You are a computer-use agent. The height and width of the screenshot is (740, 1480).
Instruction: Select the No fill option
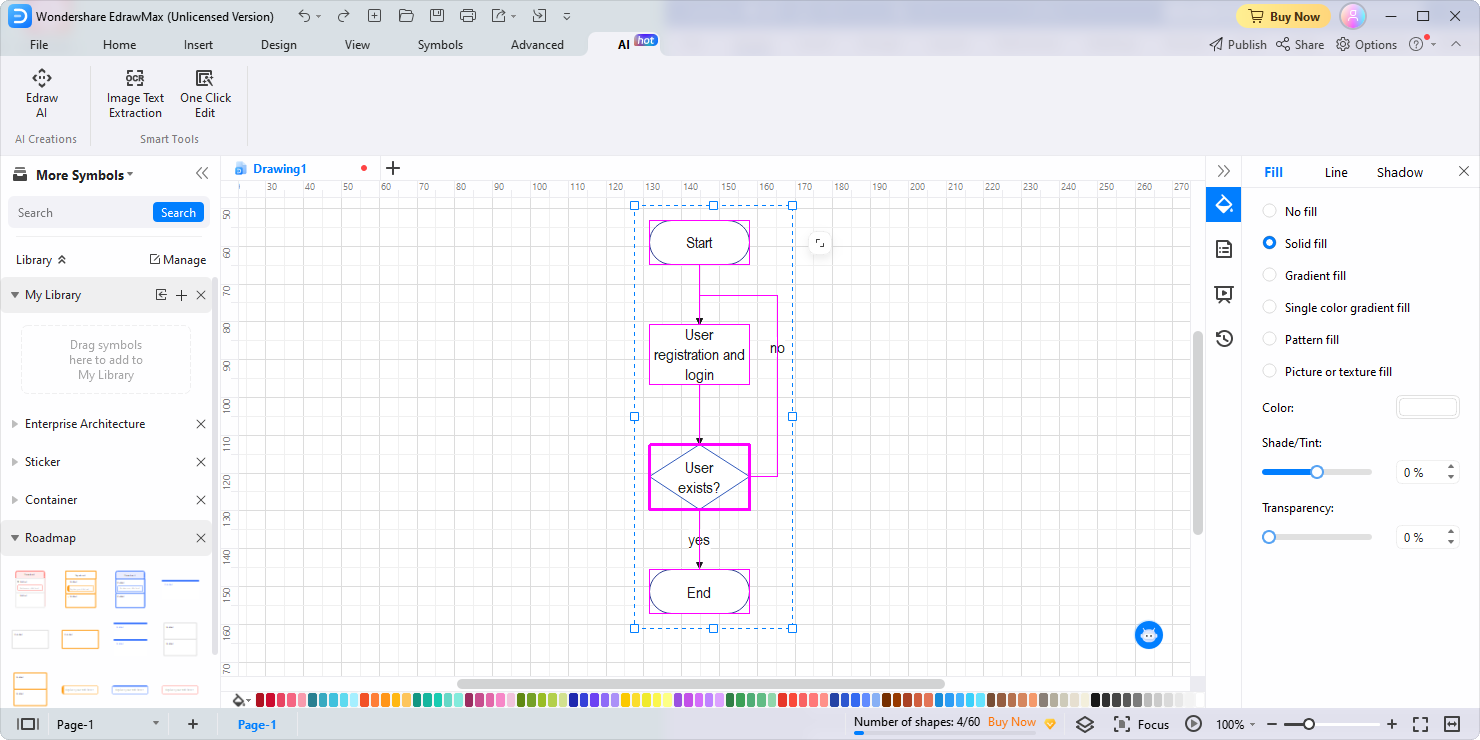click(1290, 211)
